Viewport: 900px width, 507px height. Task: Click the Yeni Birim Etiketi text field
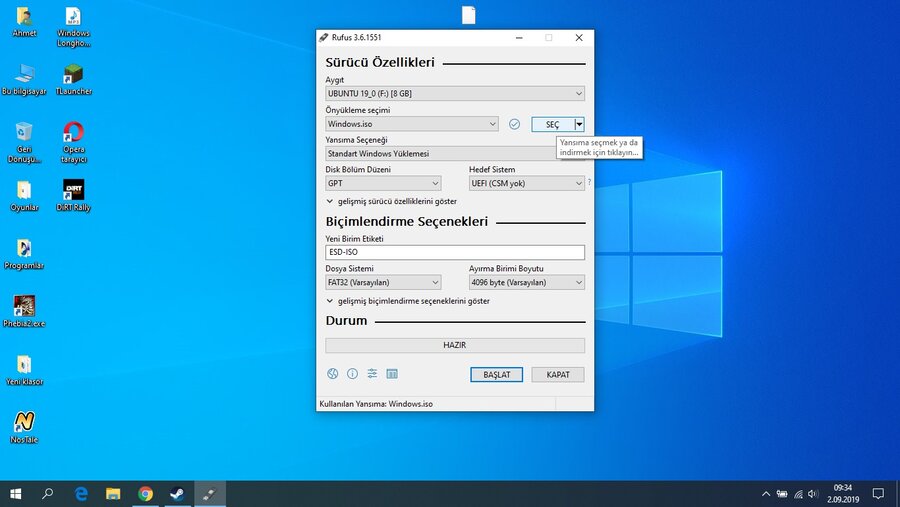(454, 253)
